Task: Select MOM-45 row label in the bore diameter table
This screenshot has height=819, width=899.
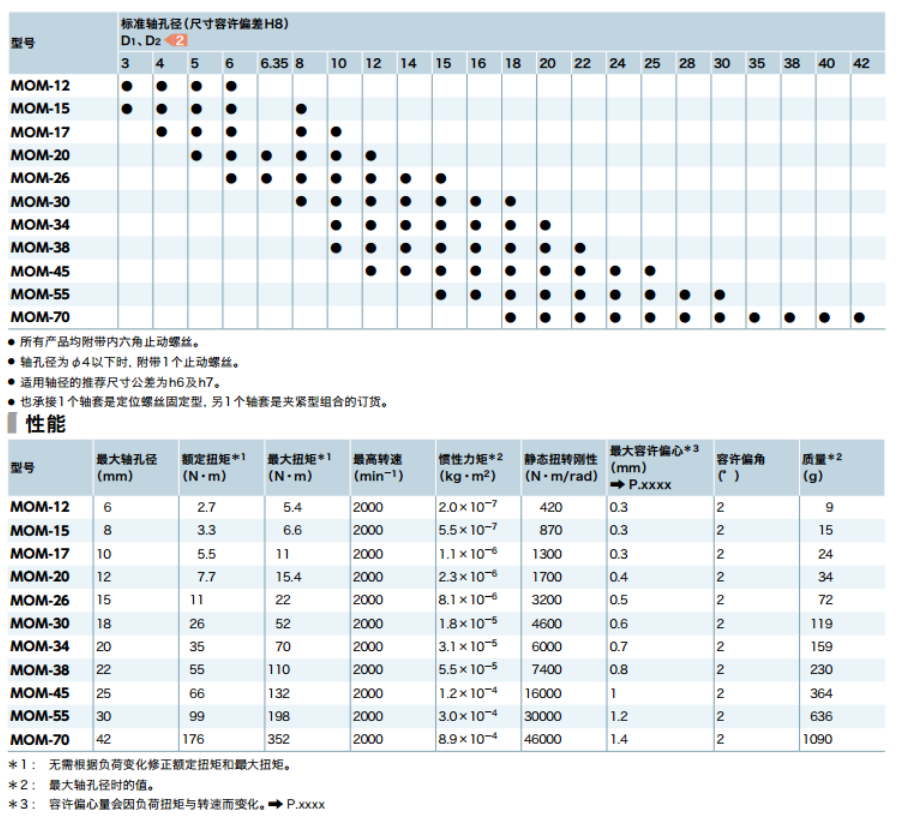Action: tap(40, 271)
